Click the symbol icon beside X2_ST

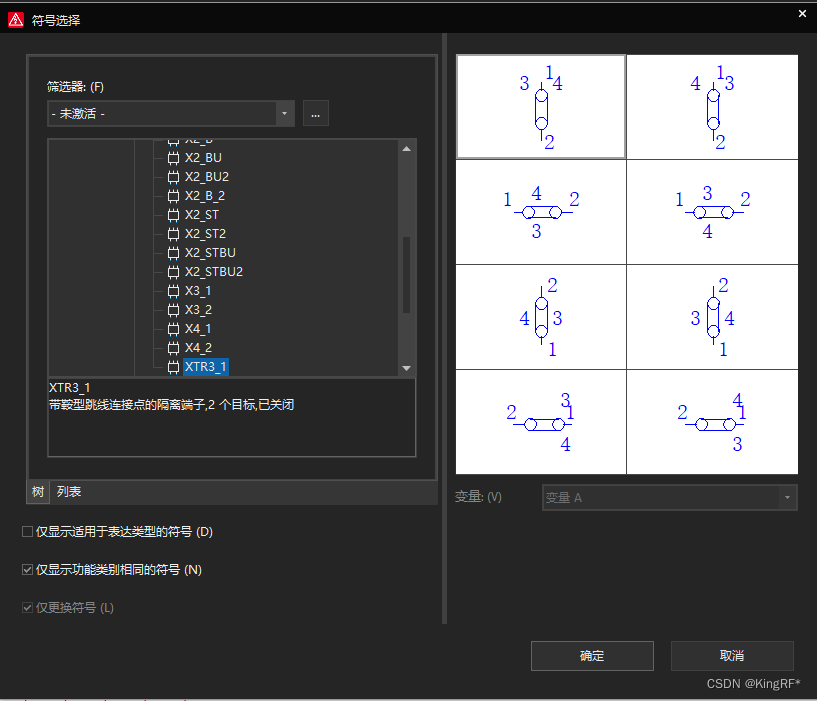(174, 215)
